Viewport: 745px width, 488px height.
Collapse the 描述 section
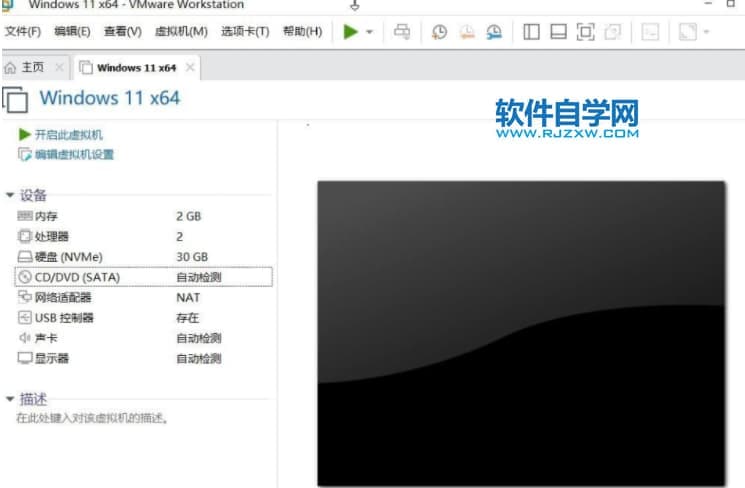[x=10, y=399]
